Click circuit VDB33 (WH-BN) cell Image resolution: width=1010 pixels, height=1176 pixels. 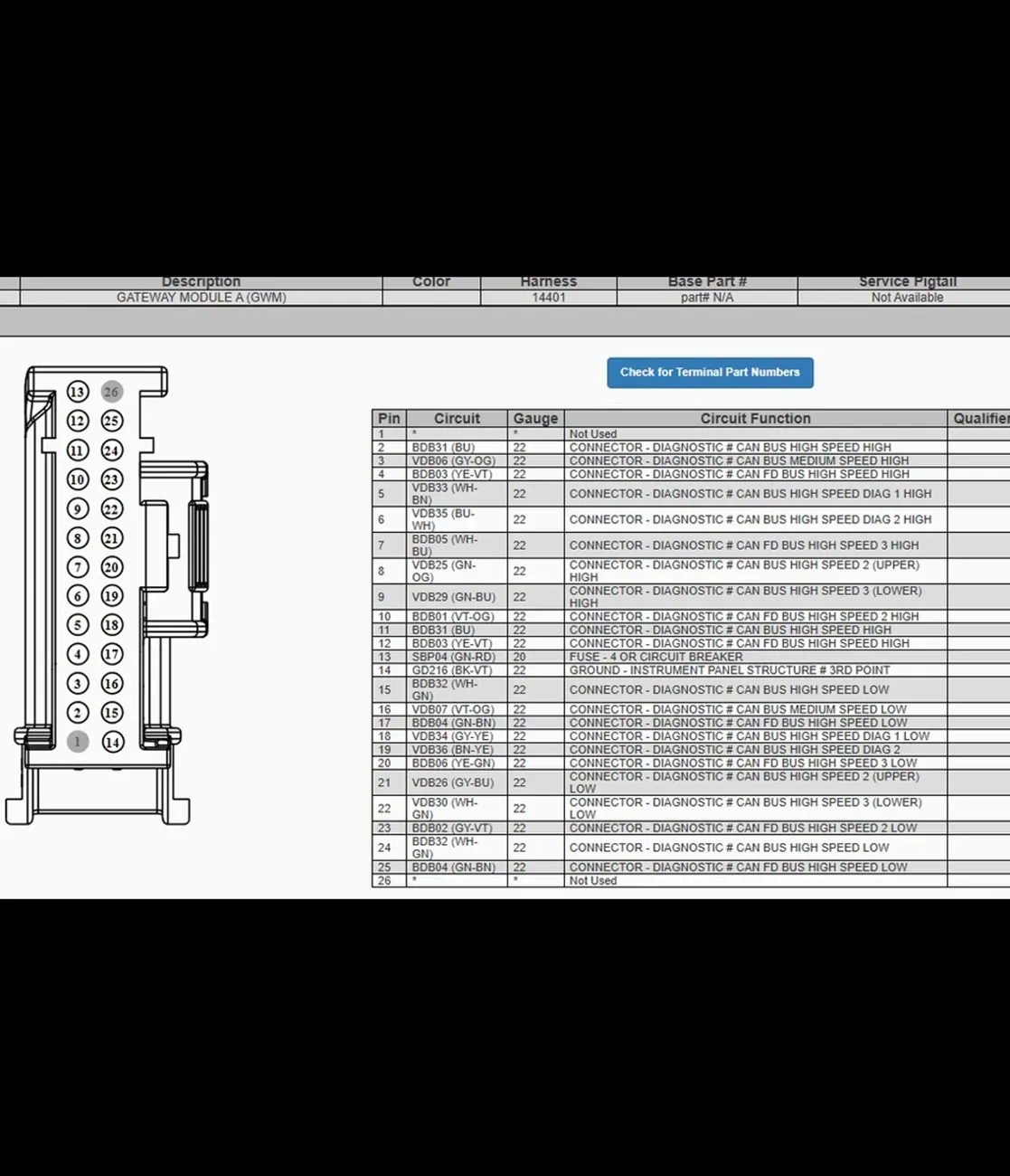457,494
